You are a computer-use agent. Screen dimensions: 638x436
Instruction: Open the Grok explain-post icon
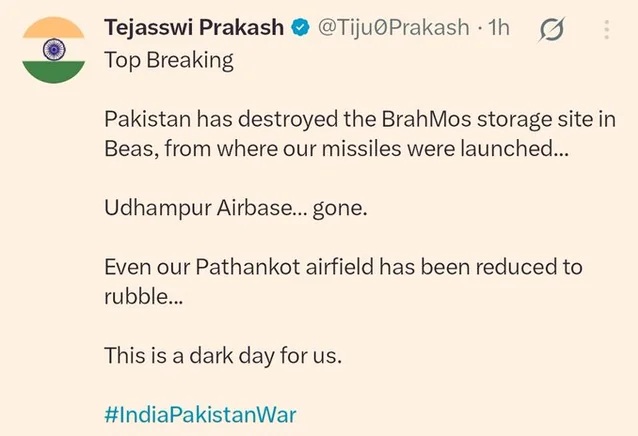coord(552,29)
